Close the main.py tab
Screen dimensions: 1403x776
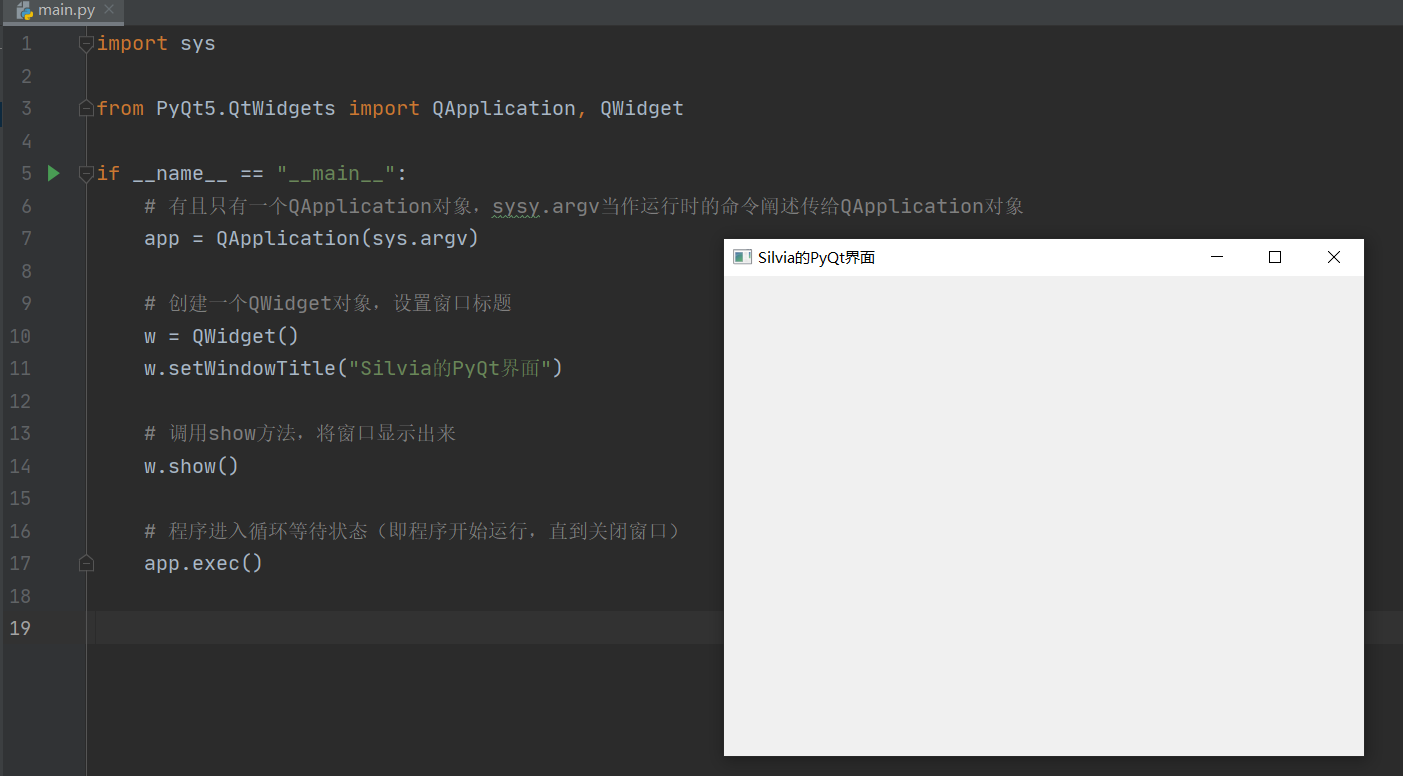click(x=110, y=10)
